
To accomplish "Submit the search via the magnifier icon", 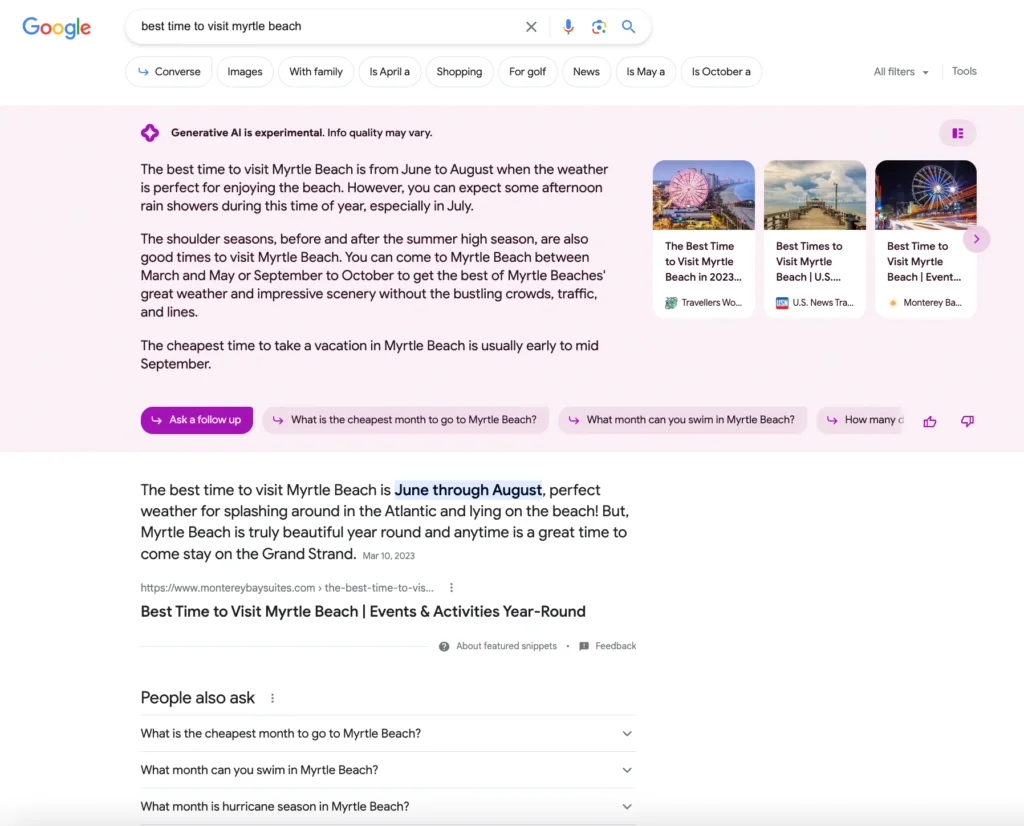I will (628, 27).
